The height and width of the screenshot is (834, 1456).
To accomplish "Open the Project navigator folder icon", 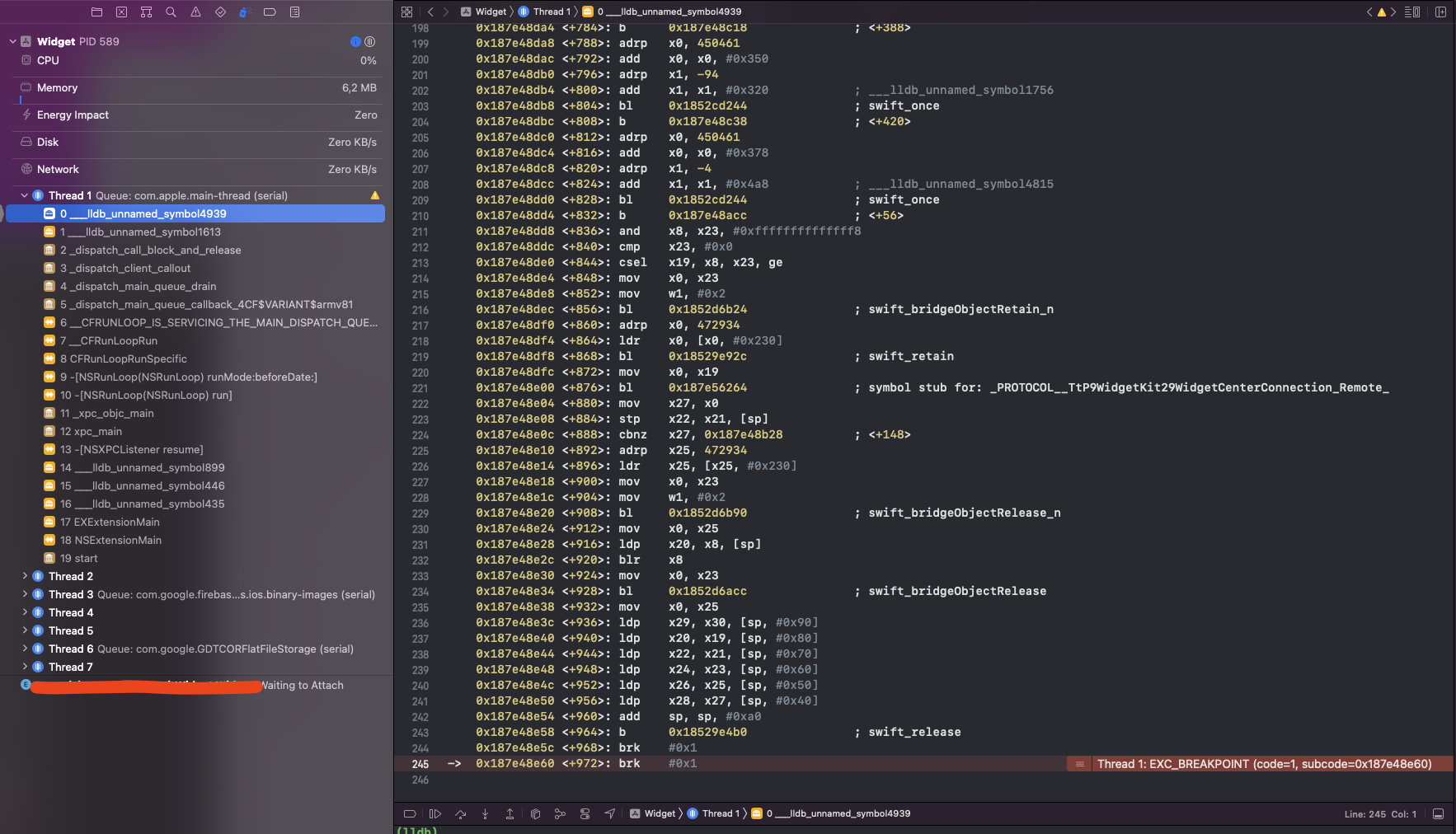I will coord(96,12).
